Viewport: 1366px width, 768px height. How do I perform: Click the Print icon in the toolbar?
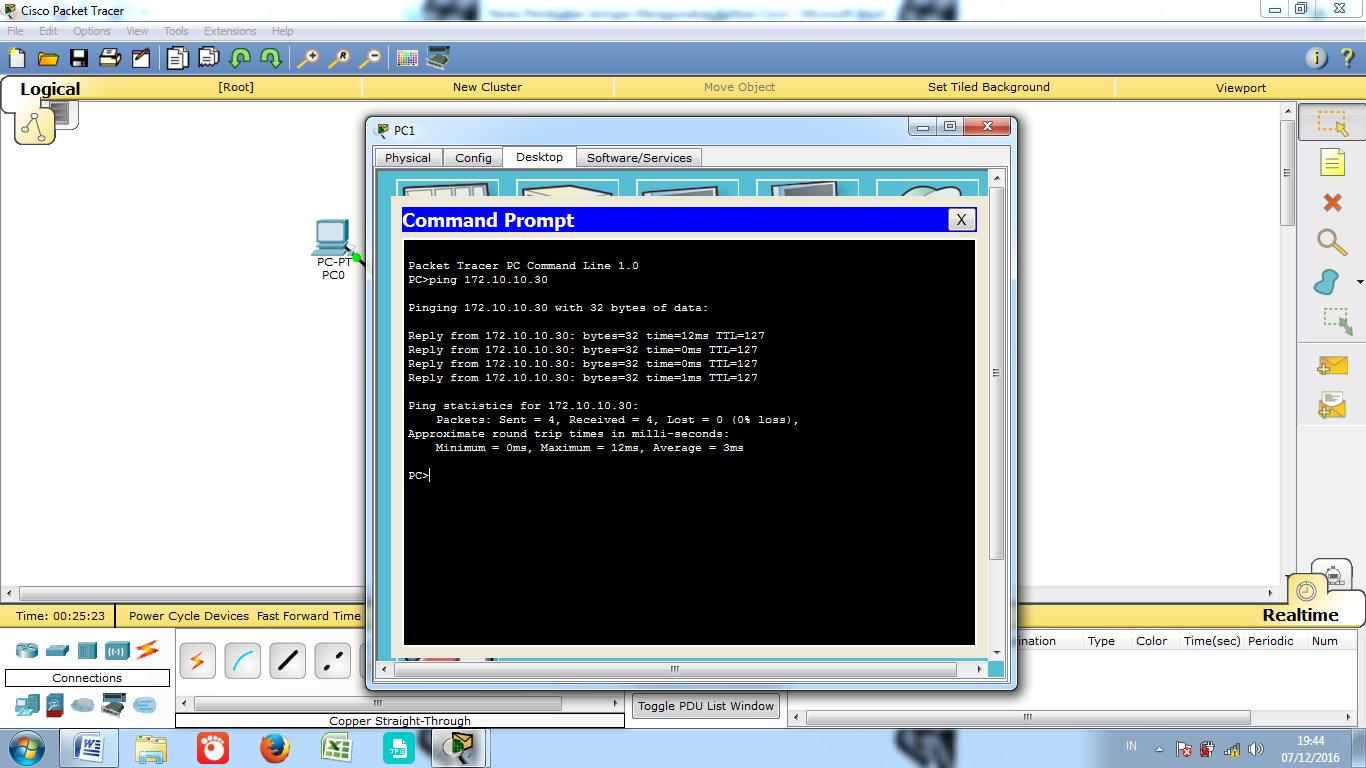pyautogui.click(x=110, y=58)
